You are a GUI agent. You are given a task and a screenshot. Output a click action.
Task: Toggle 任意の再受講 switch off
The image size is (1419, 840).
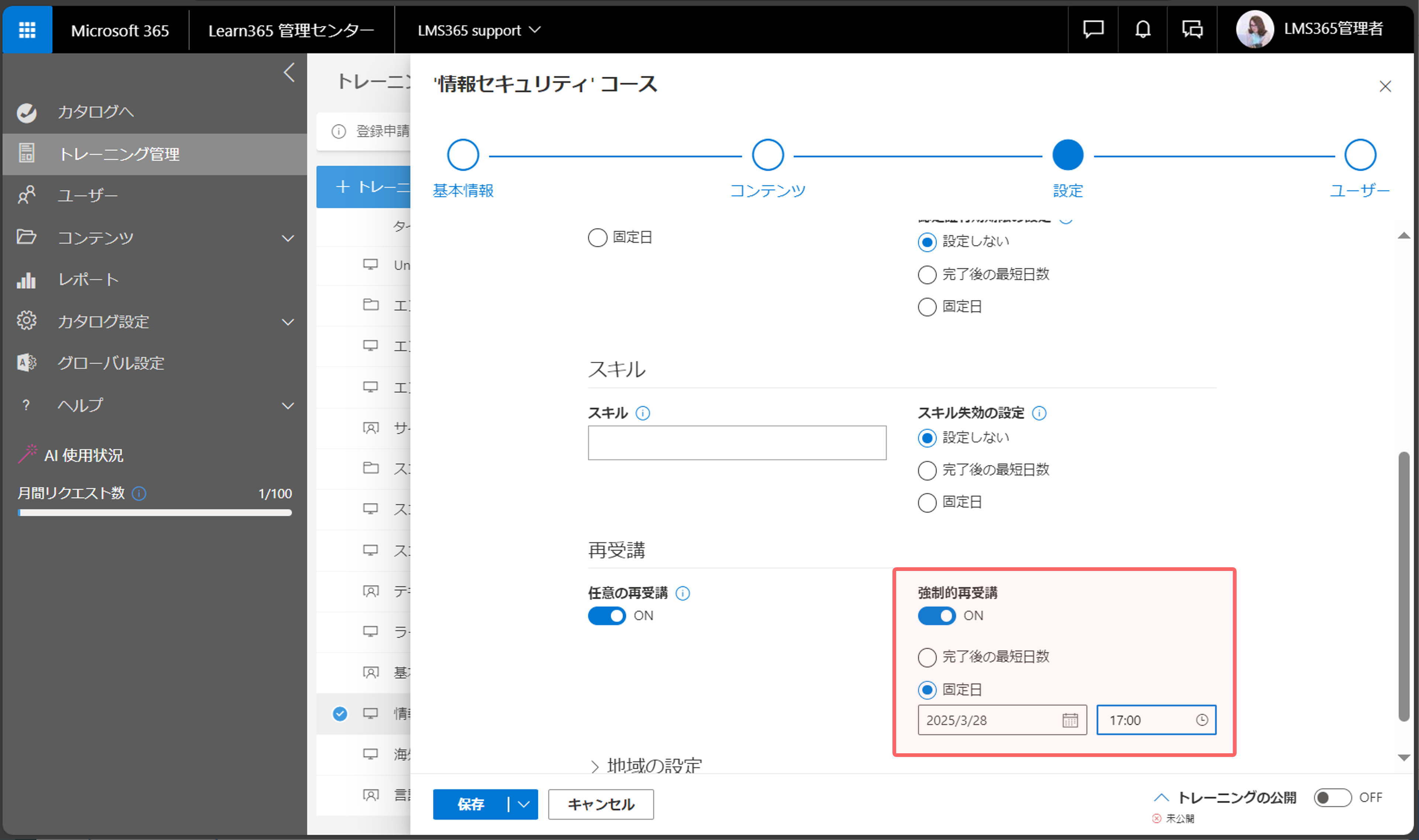pyautogui.click(x=606, y=616)
